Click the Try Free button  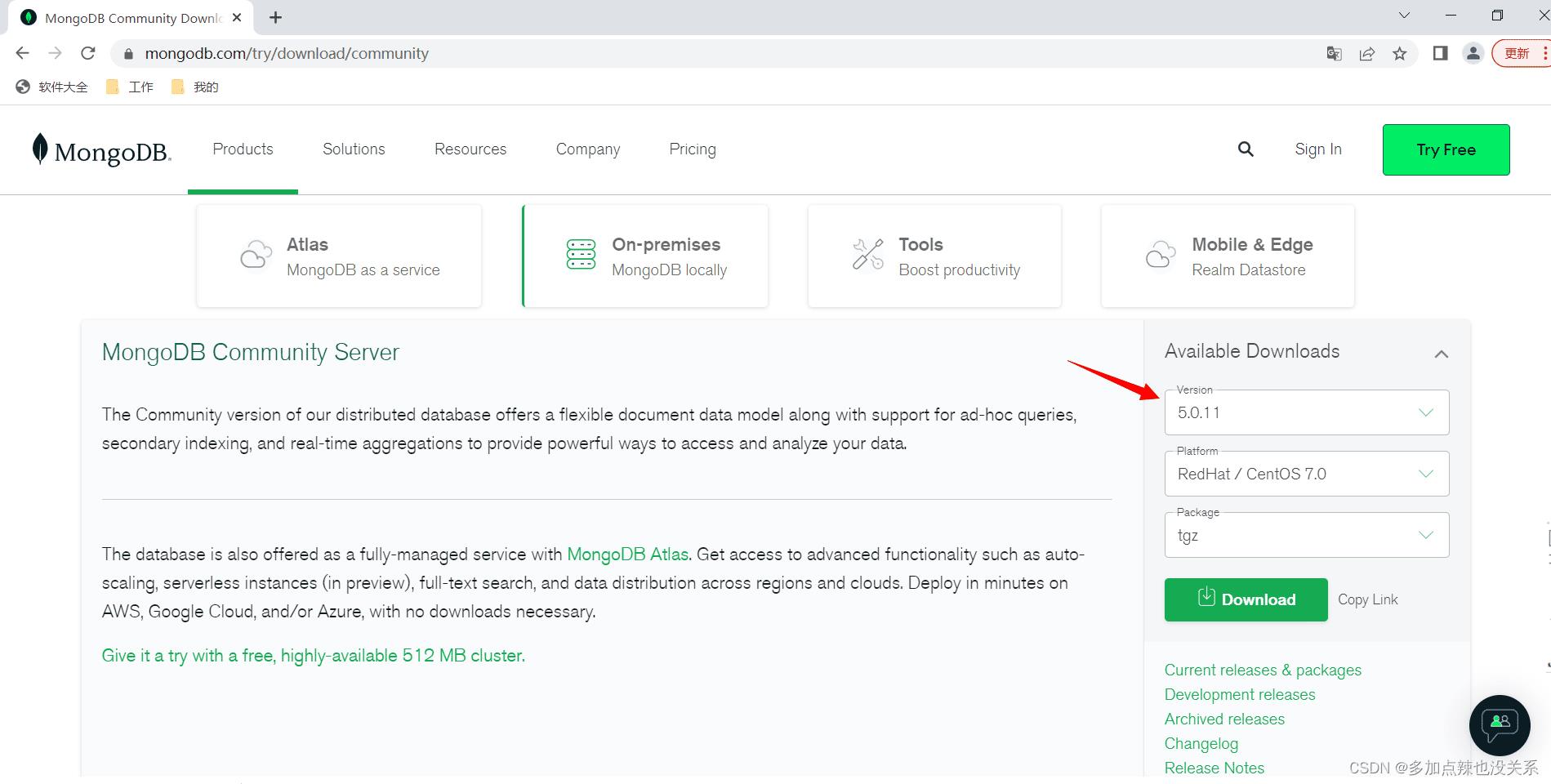click(1446, 149)
